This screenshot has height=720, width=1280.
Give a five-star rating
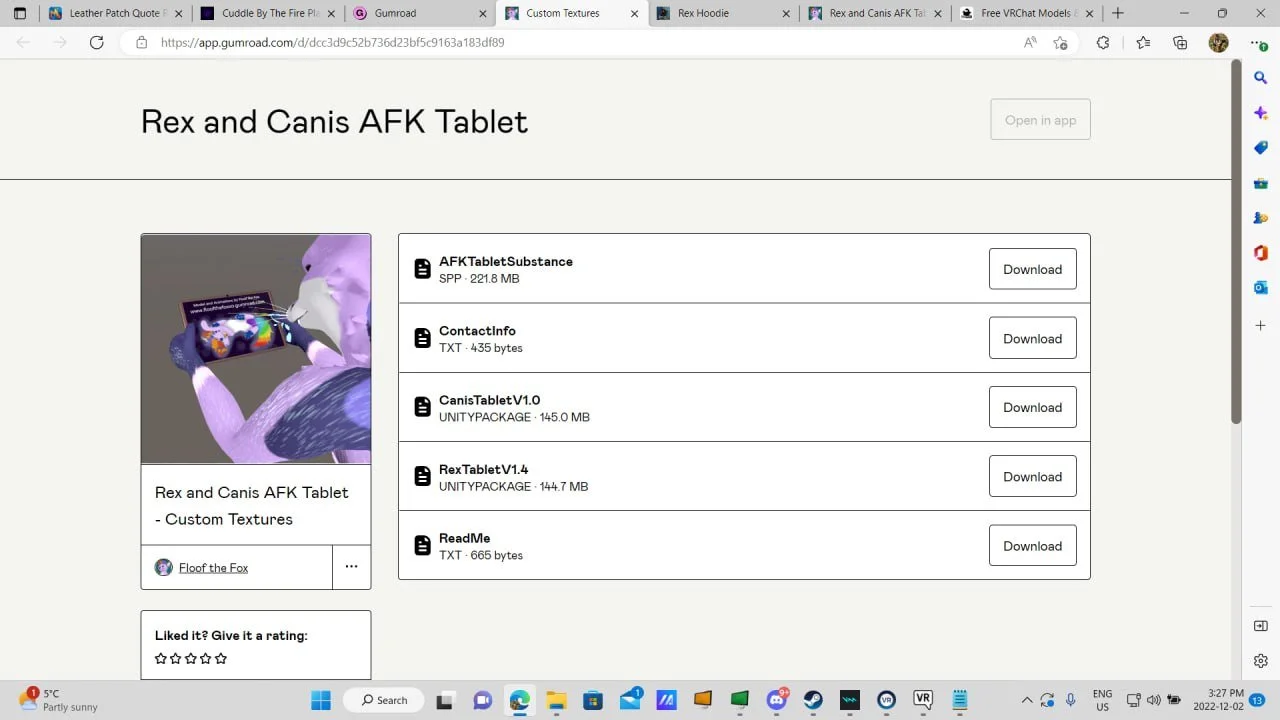pos(221,658)
